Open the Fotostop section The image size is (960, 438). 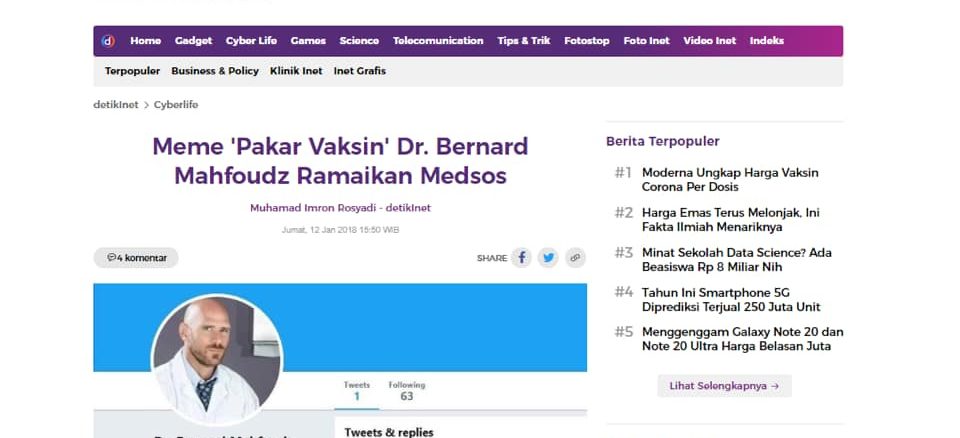click(587, 41)
